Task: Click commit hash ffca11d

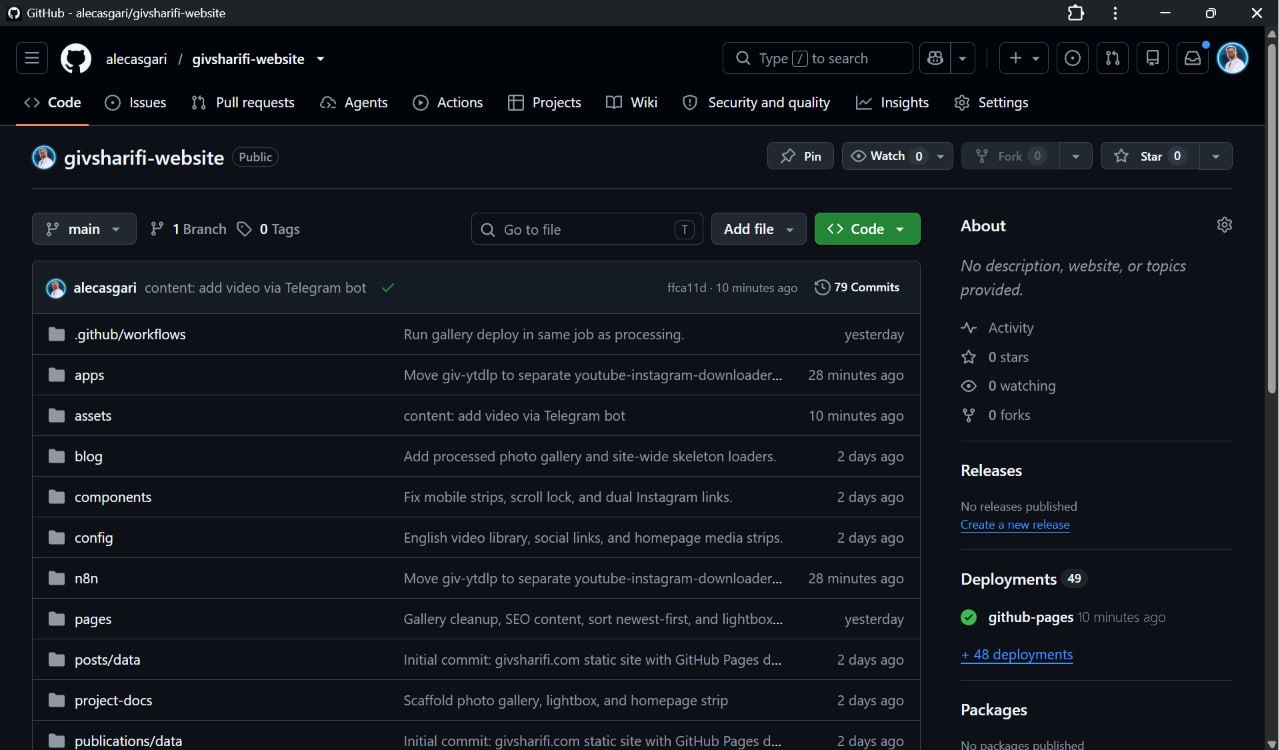Action: click(687, 288)
